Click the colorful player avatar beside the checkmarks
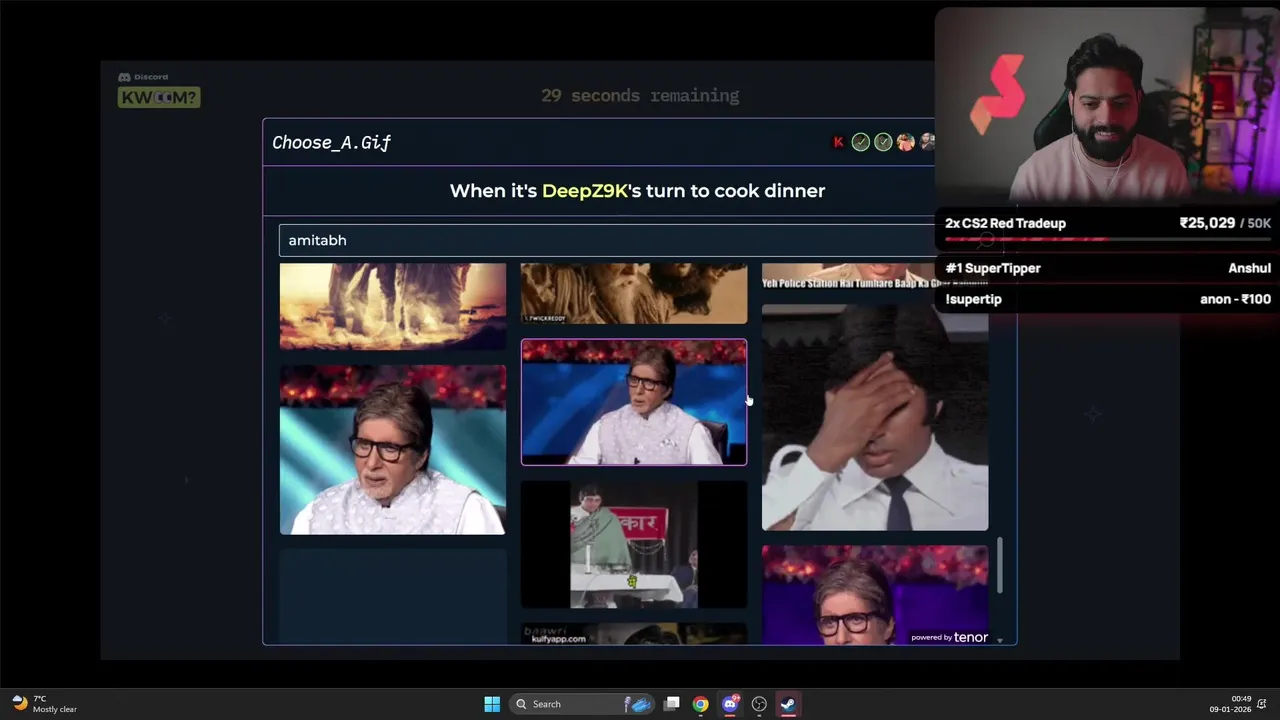The image size is (1280, 720). pyautogui.click(x=905, y=142)
